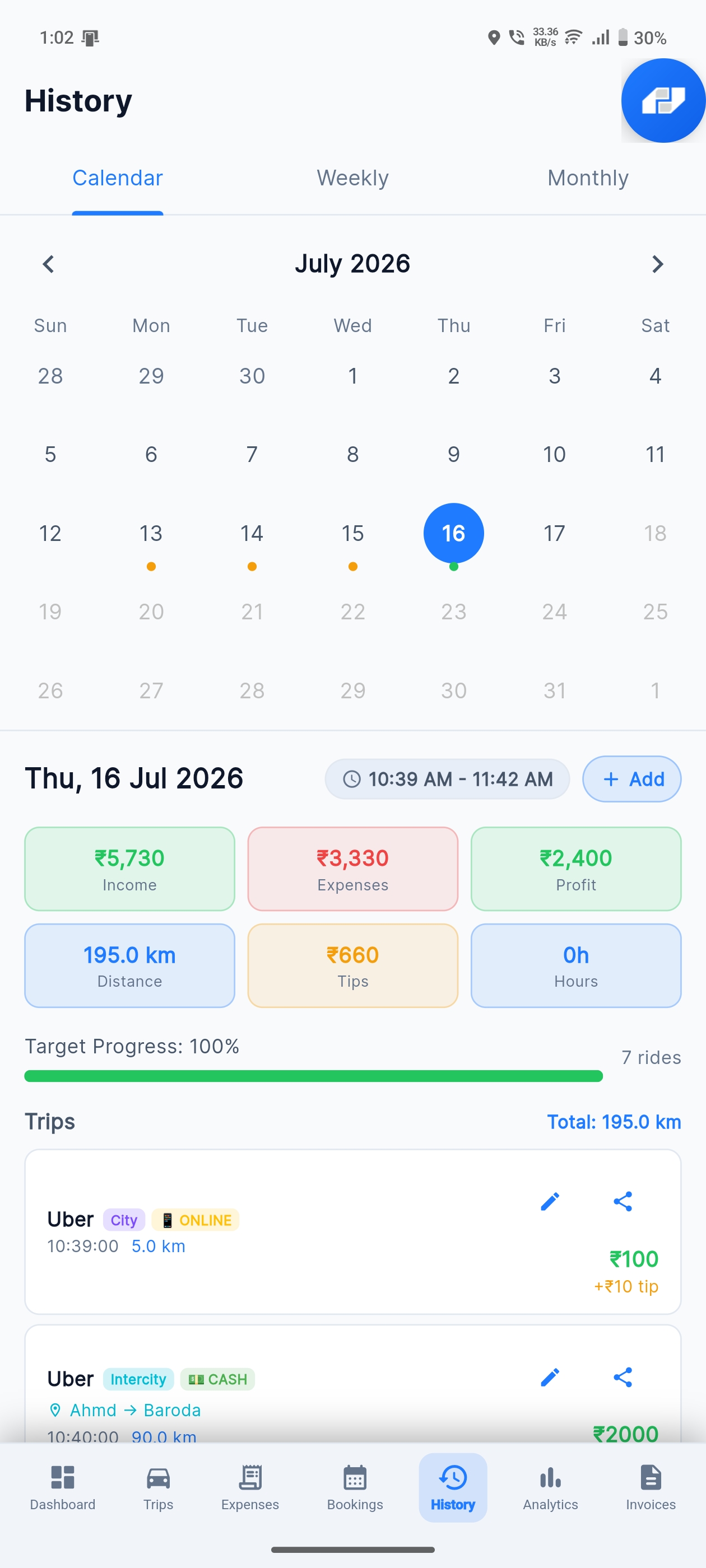Edit the Uber City trip entry

click(550, 1202)
